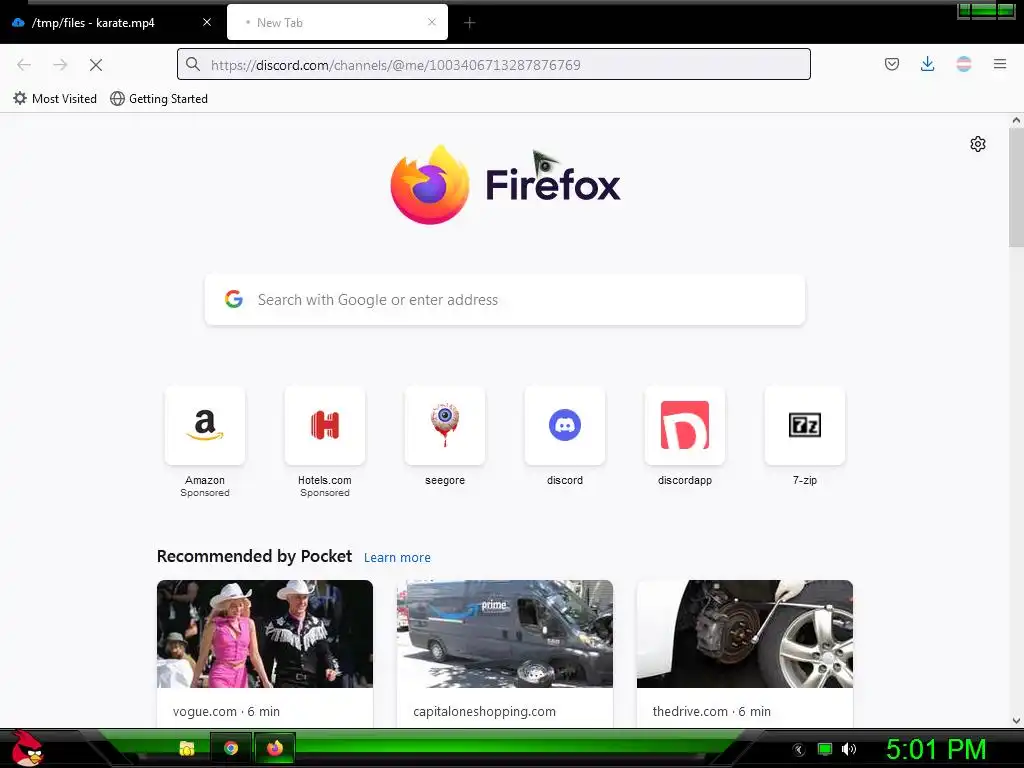The width and height of the screenshot is (1024, 768).
Task: Click the vogue.com · 6 min label
Action: 226,711
